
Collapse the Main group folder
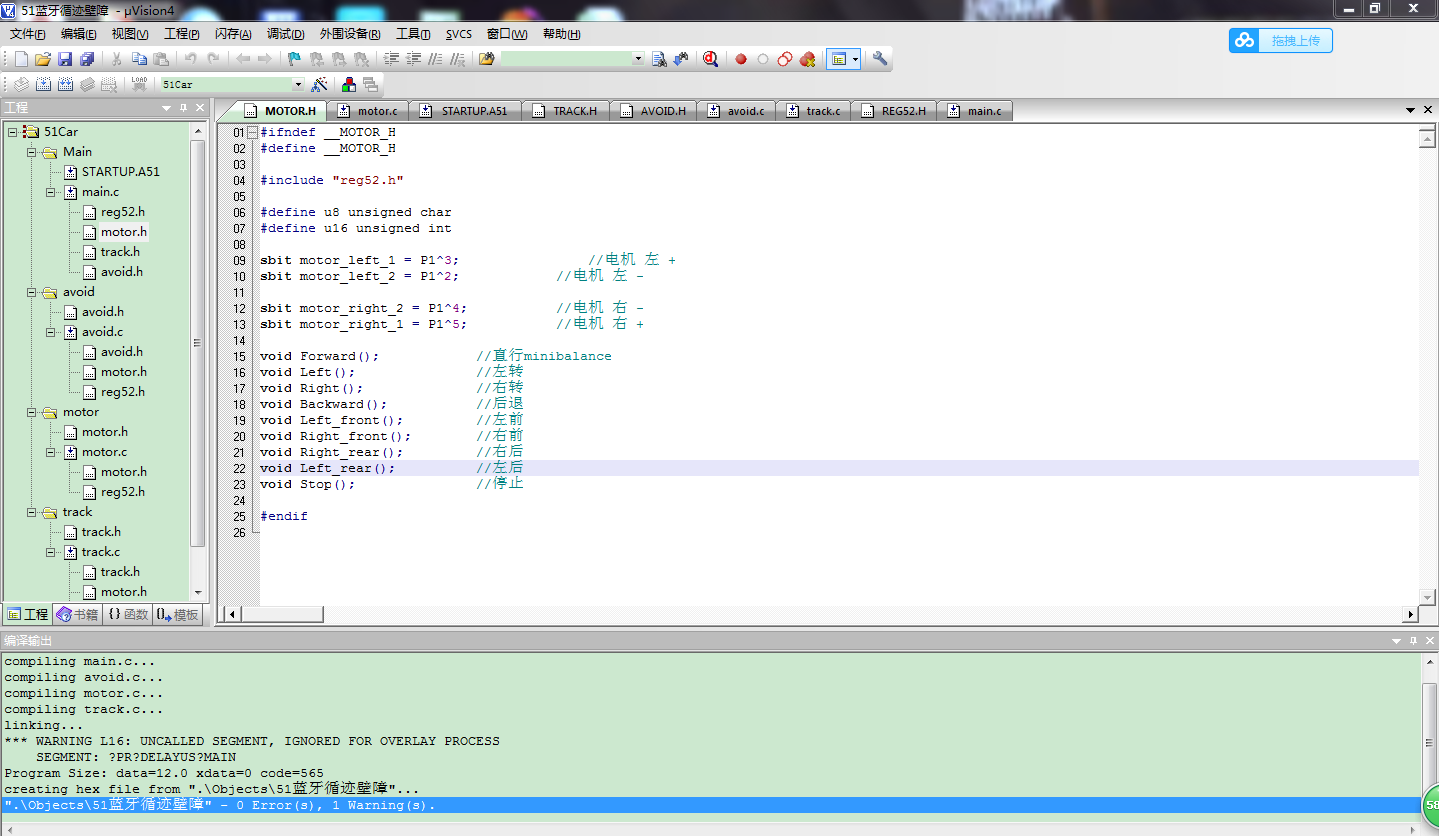[x=31, y=152]
